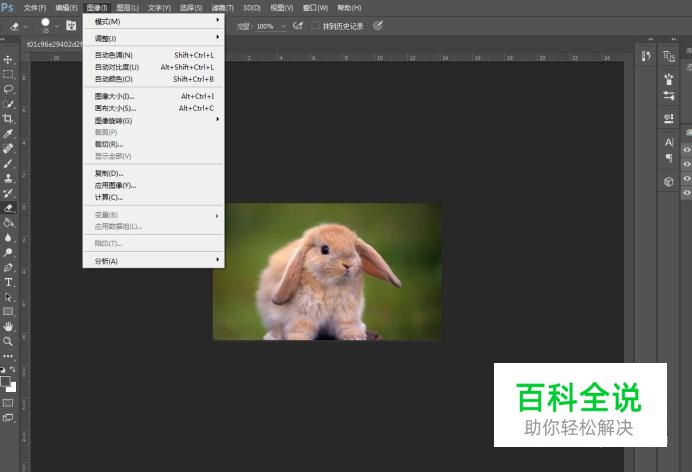Select the Eyedropper tool
The image size is (692, 472).
(8, 133)
